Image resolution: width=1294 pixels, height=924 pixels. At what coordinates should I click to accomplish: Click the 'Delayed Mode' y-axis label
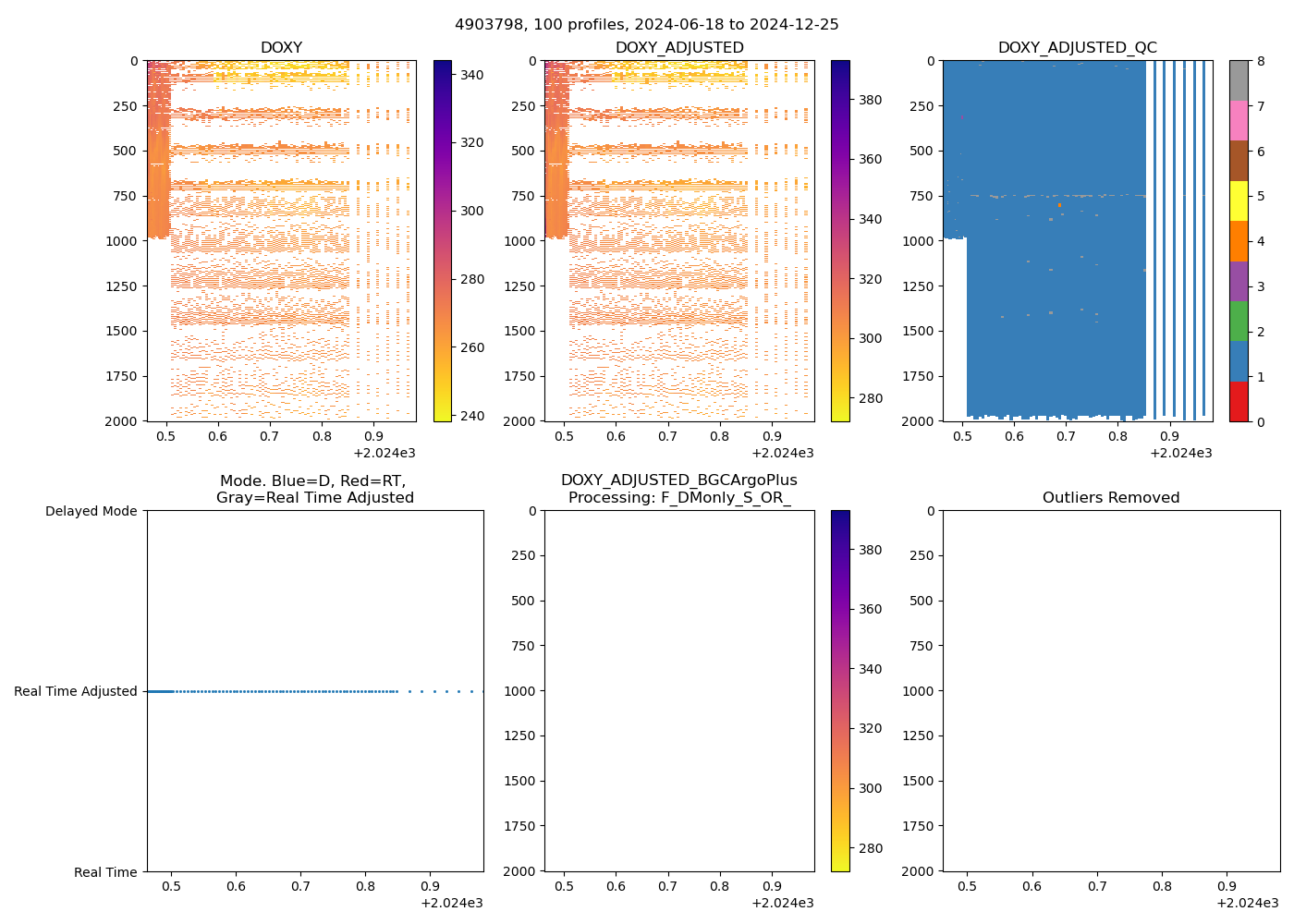click(x=91, y=511)
